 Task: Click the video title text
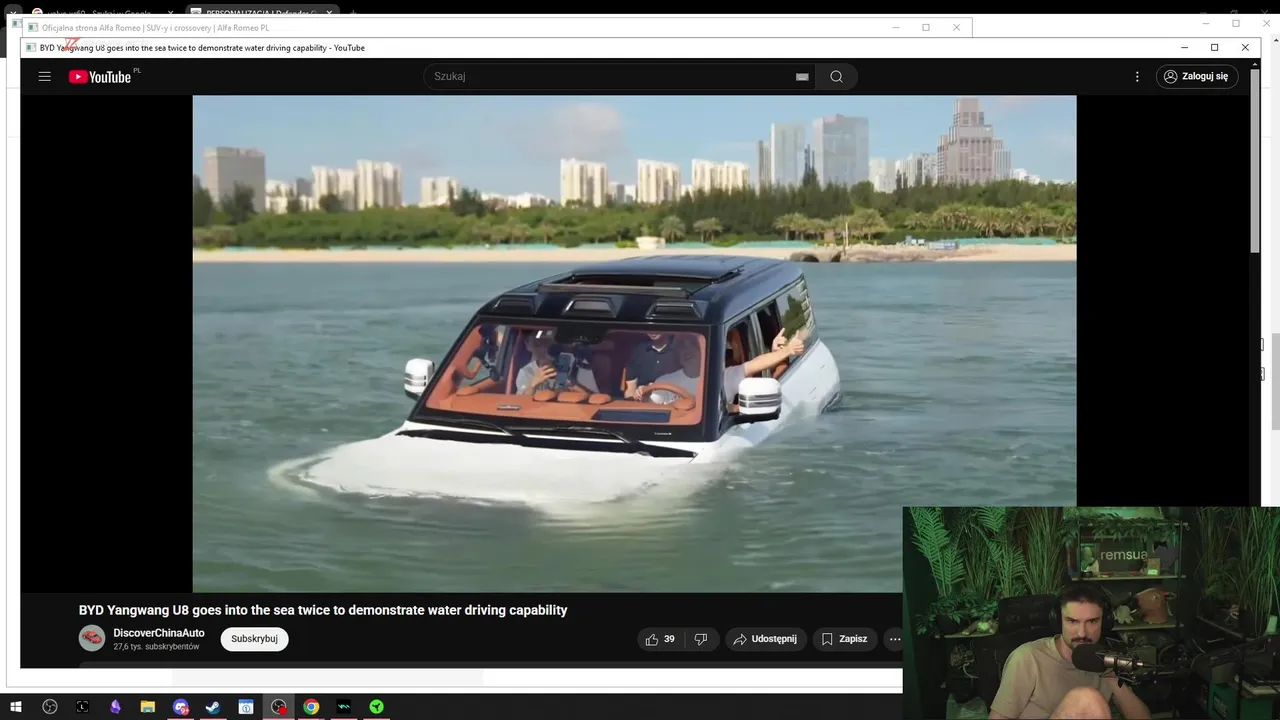[323, 610]
